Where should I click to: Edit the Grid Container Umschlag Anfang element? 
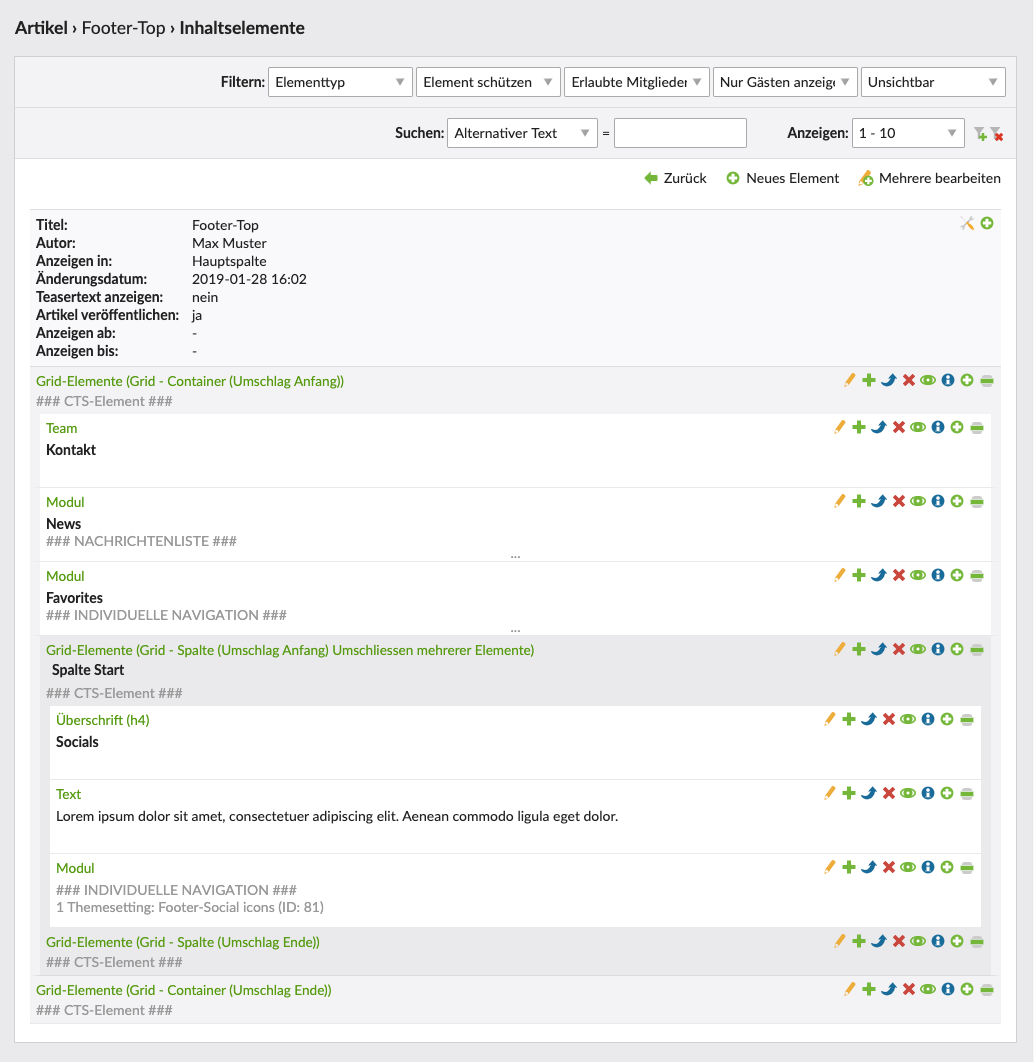[x=850, y=381]
